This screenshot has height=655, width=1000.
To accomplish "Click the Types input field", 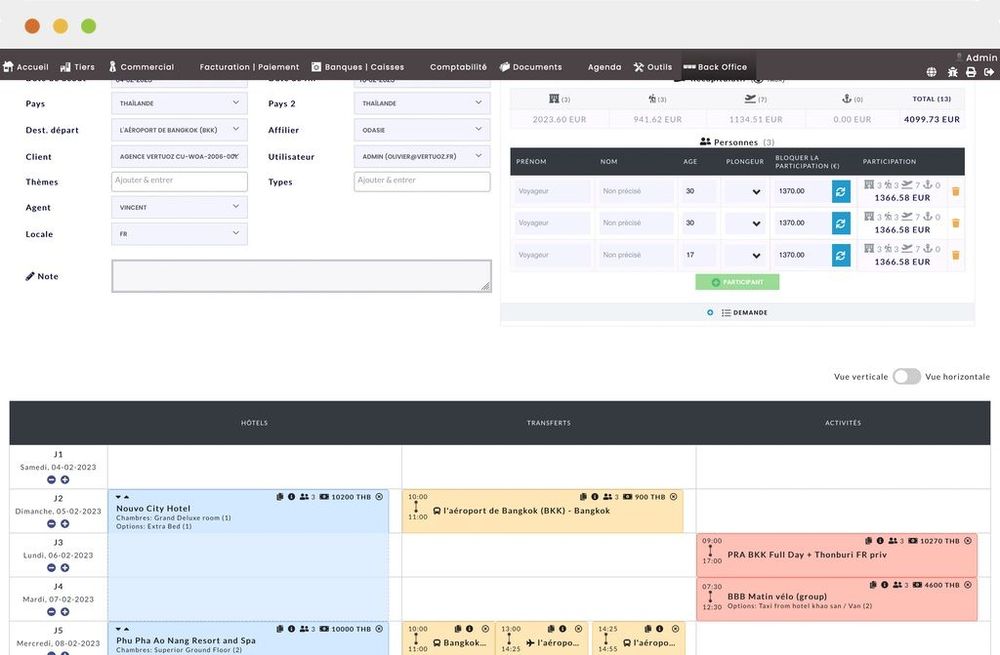I will tap(422, 181).
